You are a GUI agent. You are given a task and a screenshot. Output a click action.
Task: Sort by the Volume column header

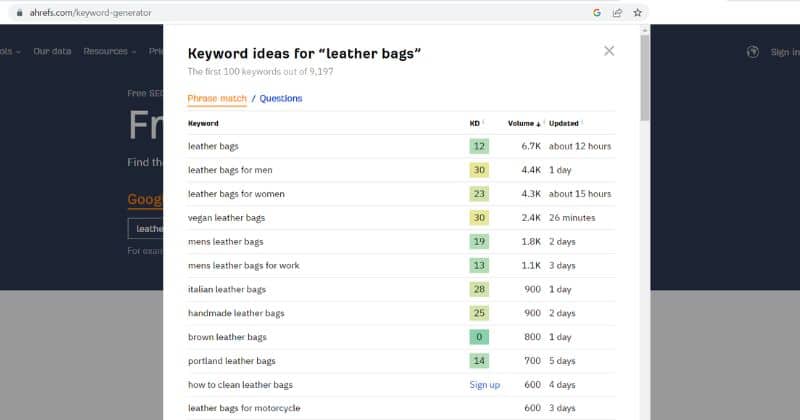(x=524, y=123)
